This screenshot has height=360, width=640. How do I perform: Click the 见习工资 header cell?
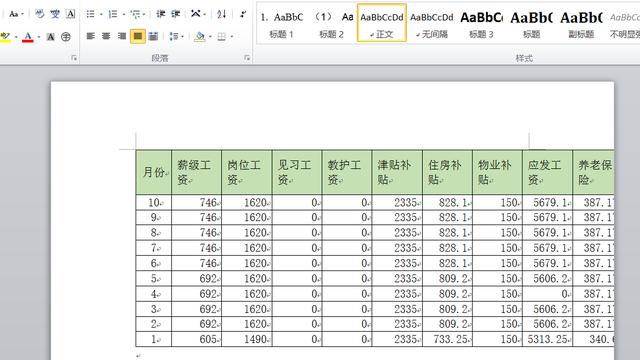coord(297,172)
